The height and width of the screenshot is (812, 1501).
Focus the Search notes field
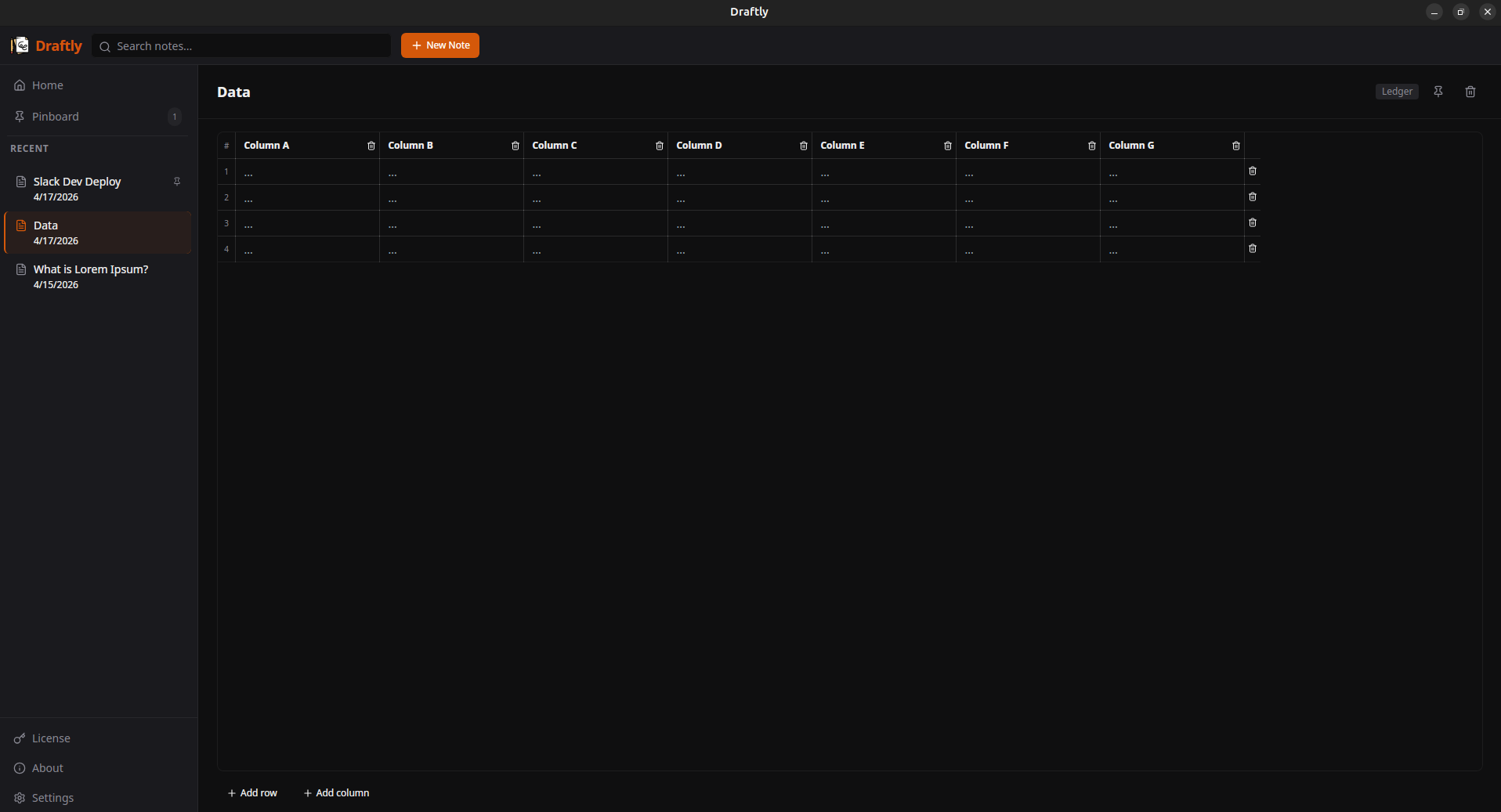(x=241, y=46)
